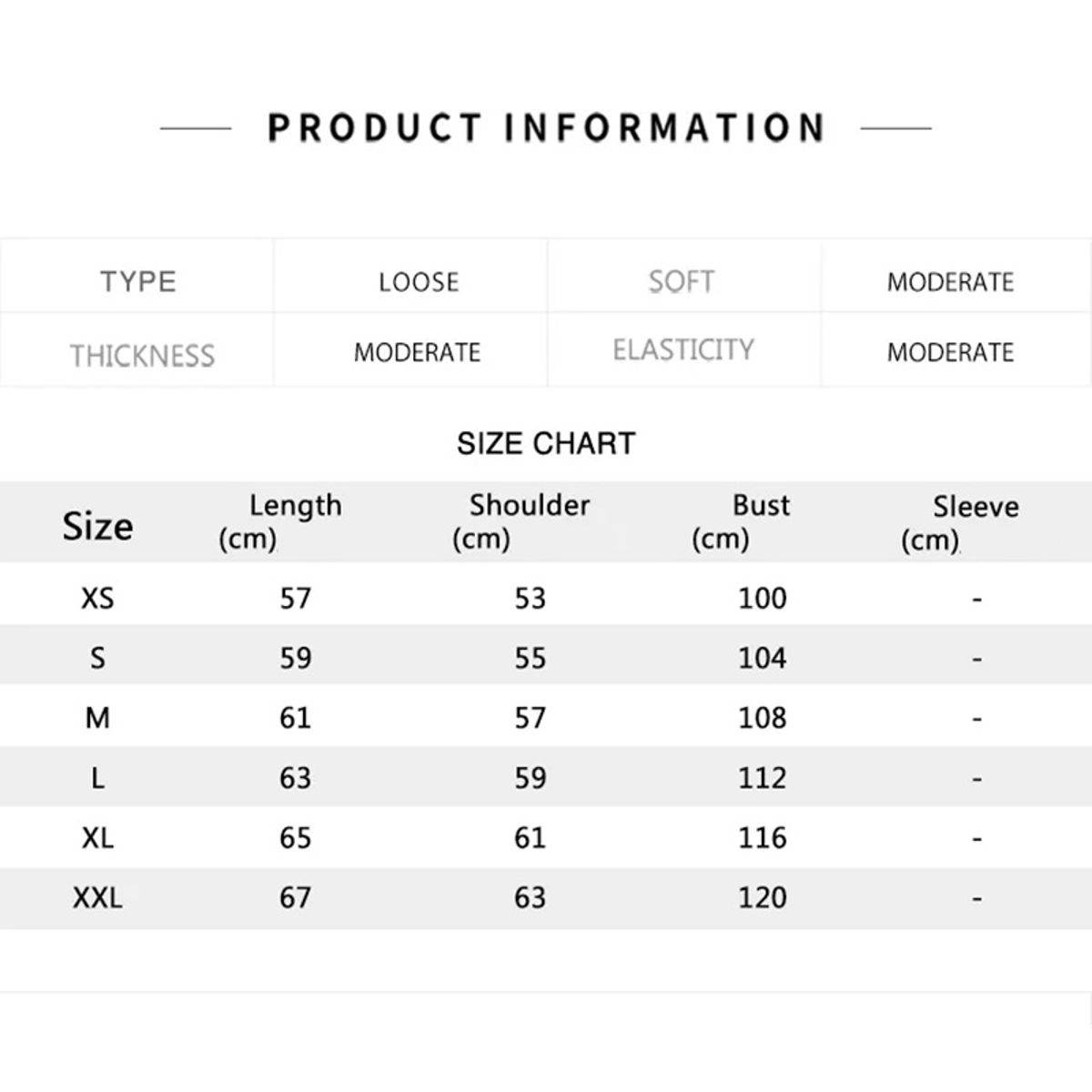Screen dimensions: 1092x1092
Task: Click length value 63 in L row
Action: coord(295,778)
